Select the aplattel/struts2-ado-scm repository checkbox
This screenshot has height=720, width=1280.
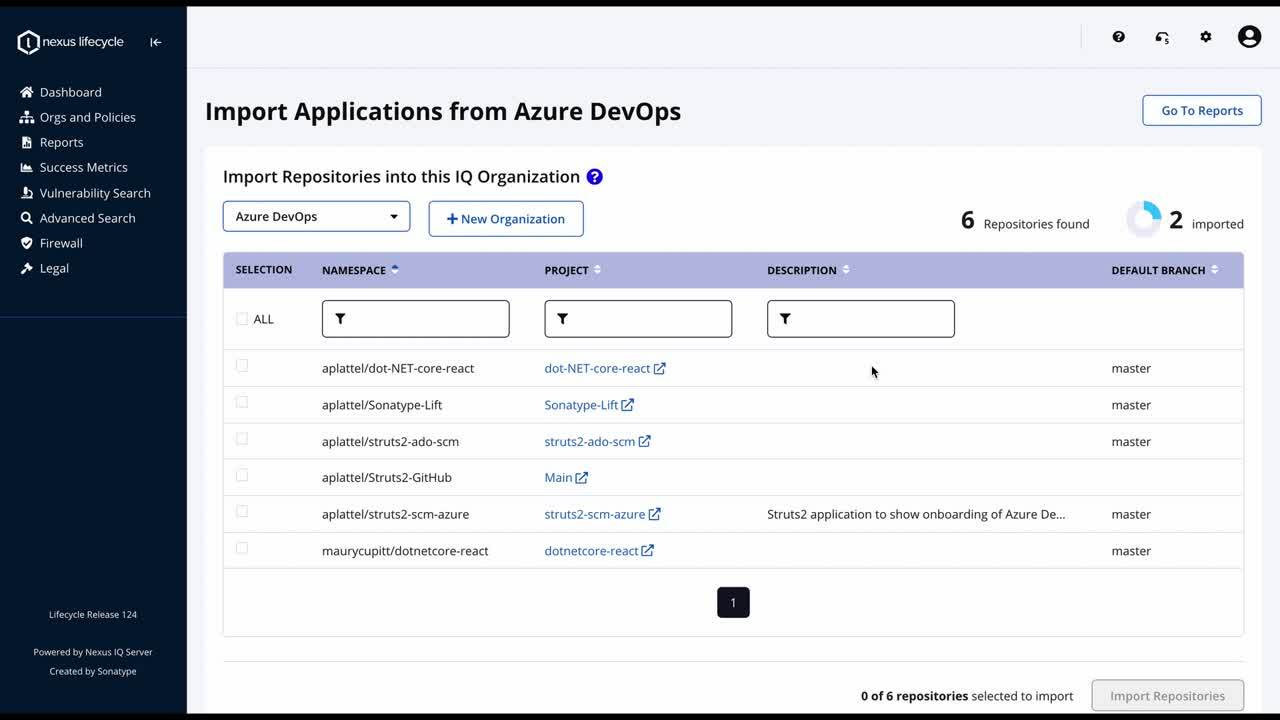click(x=242, y=439)
